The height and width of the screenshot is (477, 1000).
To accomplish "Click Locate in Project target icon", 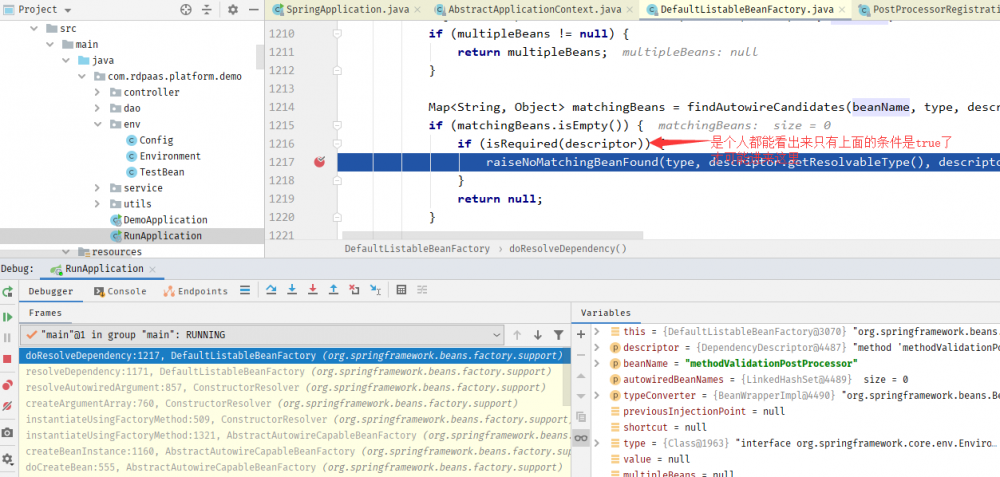I will [186, 10].
